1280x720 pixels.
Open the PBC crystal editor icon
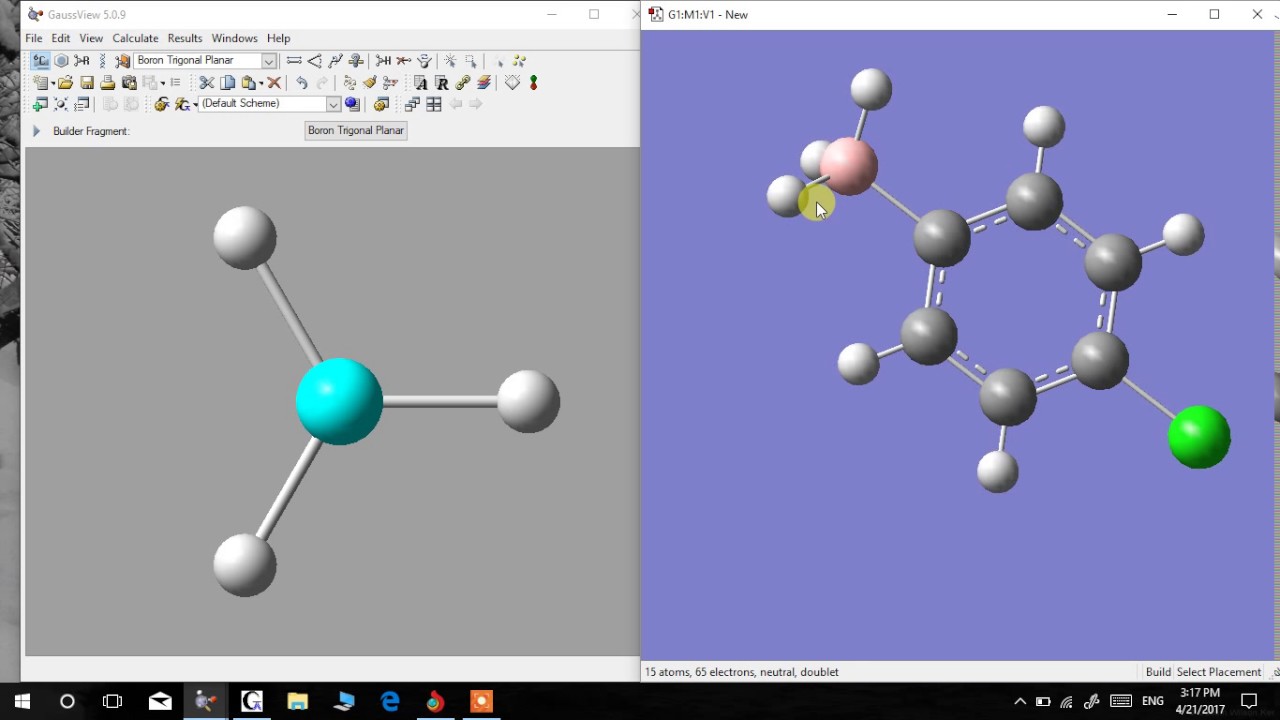point(510,82)
